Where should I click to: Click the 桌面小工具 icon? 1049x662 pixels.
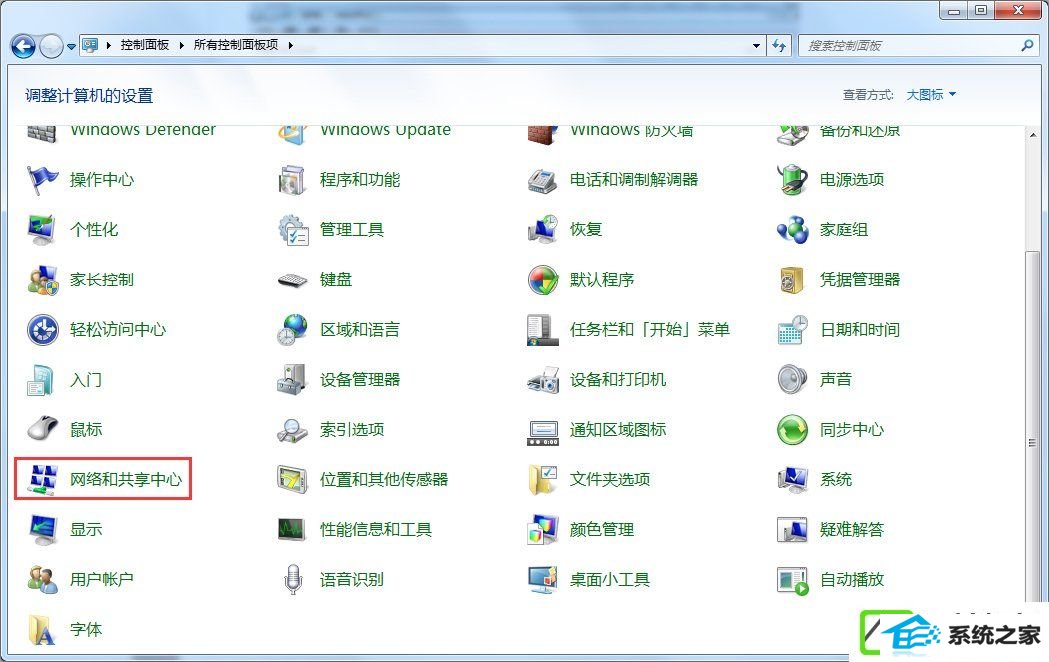[x=543, y=579]
